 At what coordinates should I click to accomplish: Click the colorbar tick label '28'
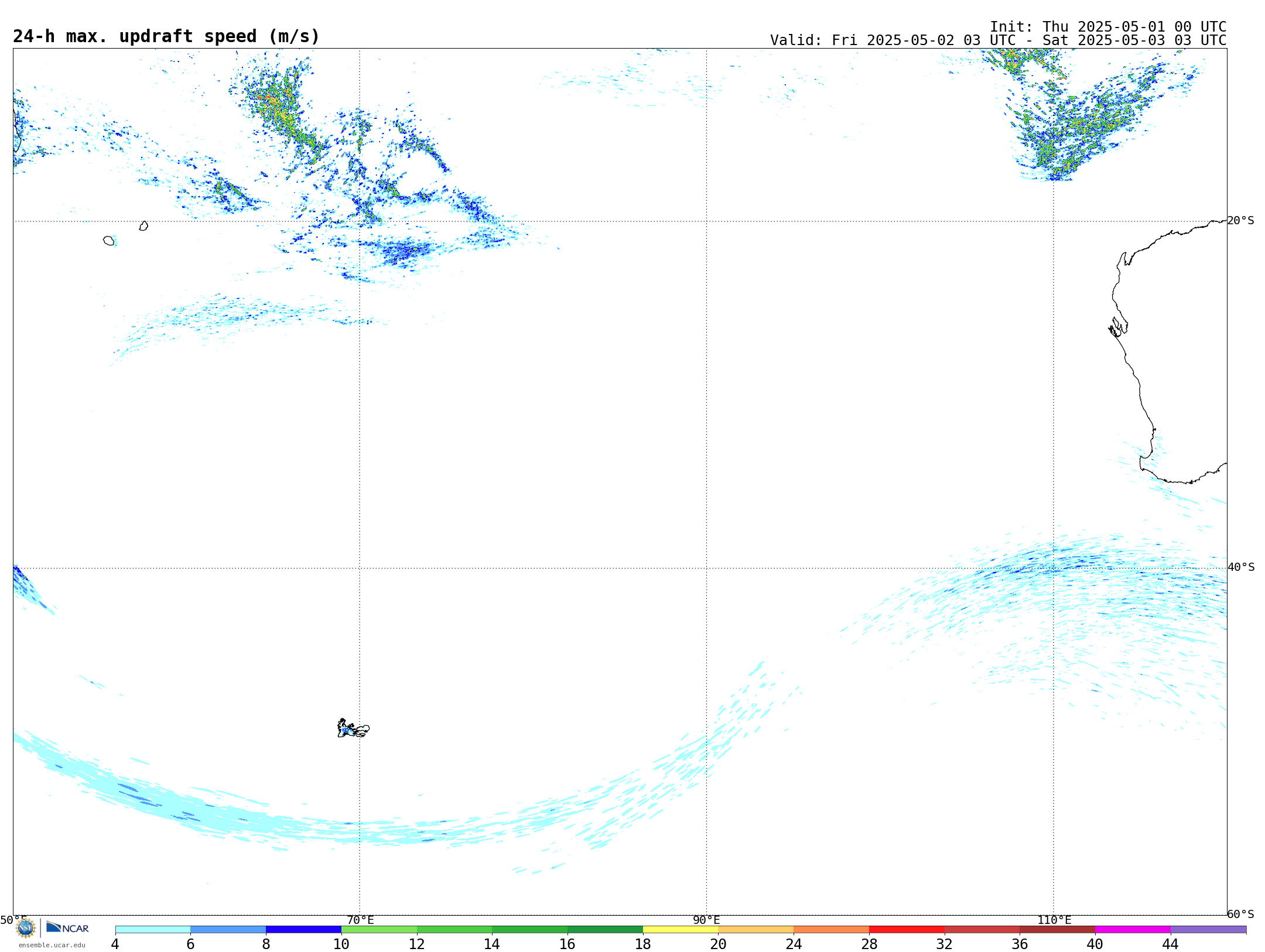point(869,944)
